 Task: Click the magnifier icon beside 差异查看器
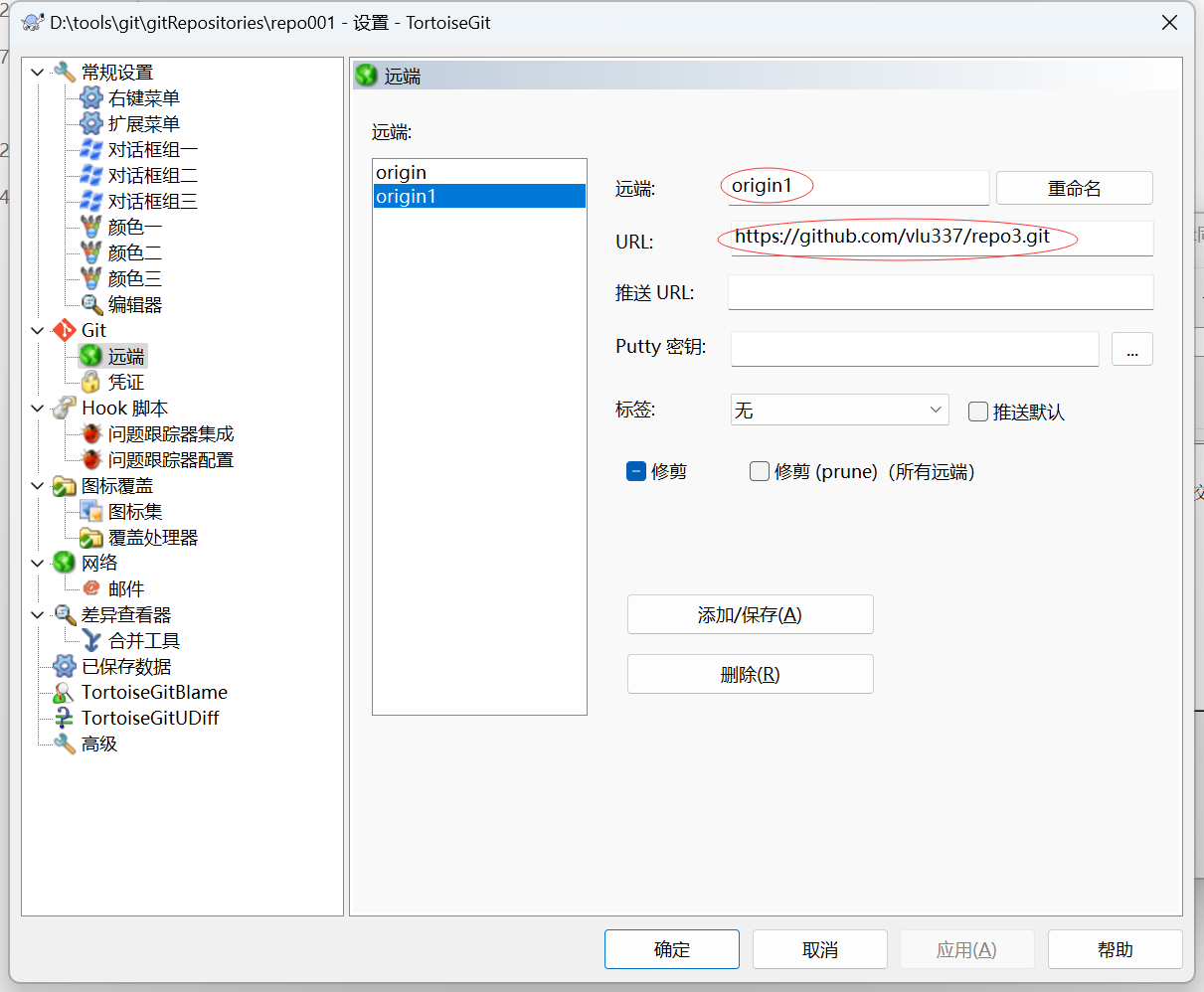pos(65,614)
